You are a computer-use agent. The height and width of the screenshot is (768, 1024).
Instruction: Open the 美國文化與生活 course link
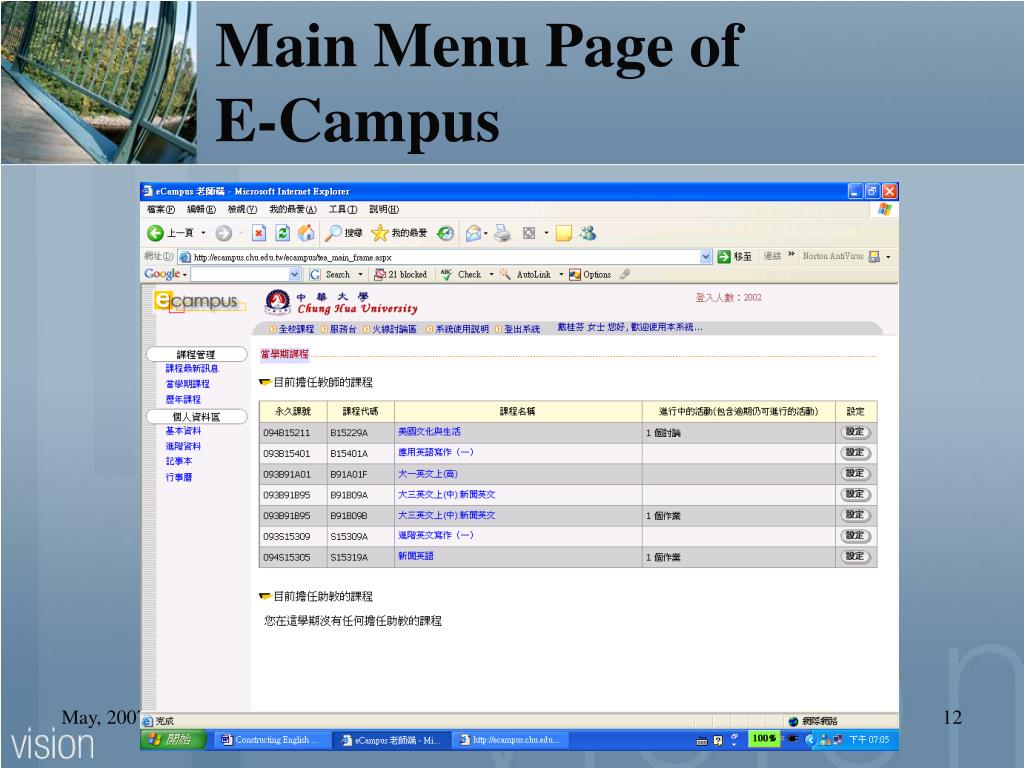(x=429, y=432)
